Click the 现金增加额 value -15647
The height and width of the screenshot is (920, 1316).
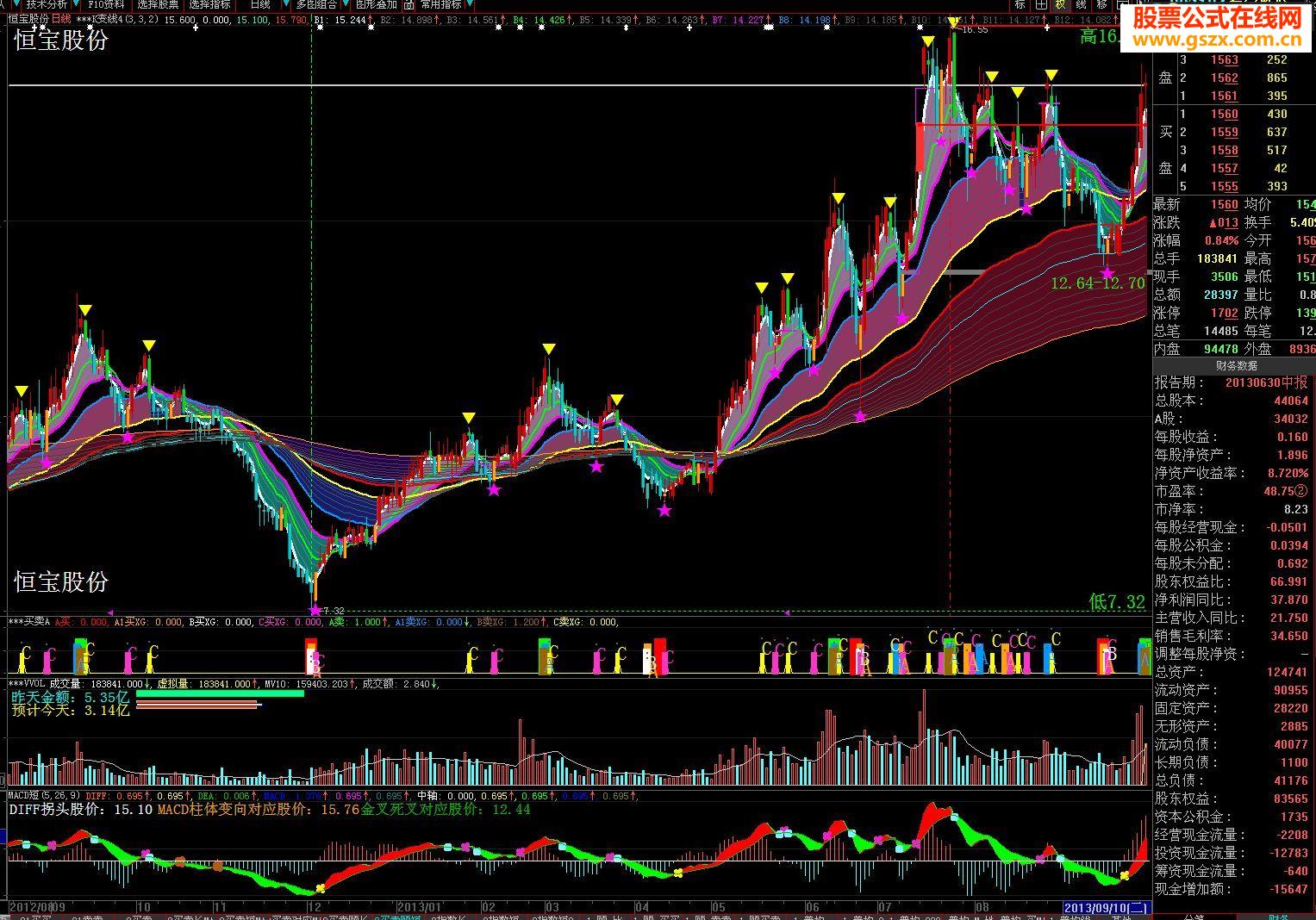tap(1288, 889)
